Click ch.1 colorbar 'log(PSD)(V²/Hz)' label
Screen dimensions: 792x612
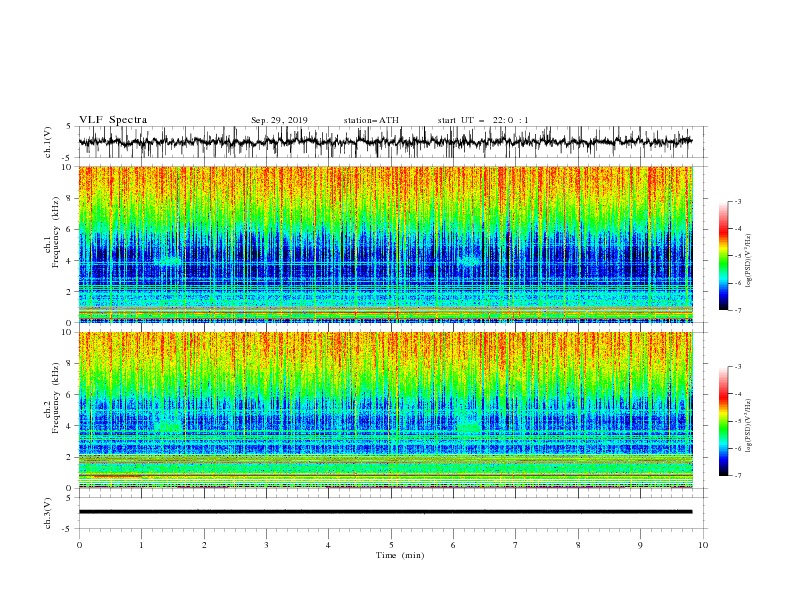coord(748,261)
